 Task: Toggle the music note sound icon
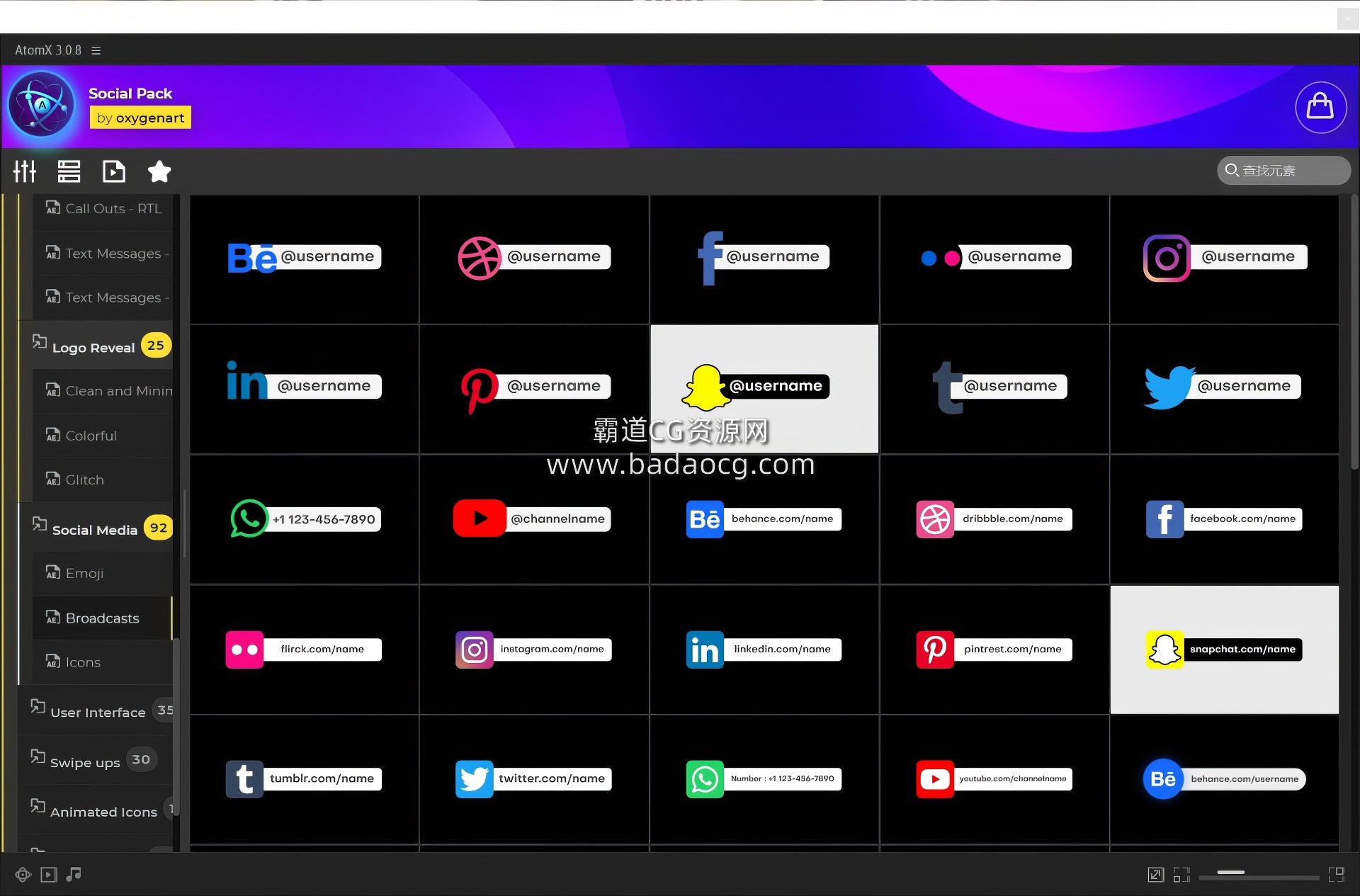[73, 875]
